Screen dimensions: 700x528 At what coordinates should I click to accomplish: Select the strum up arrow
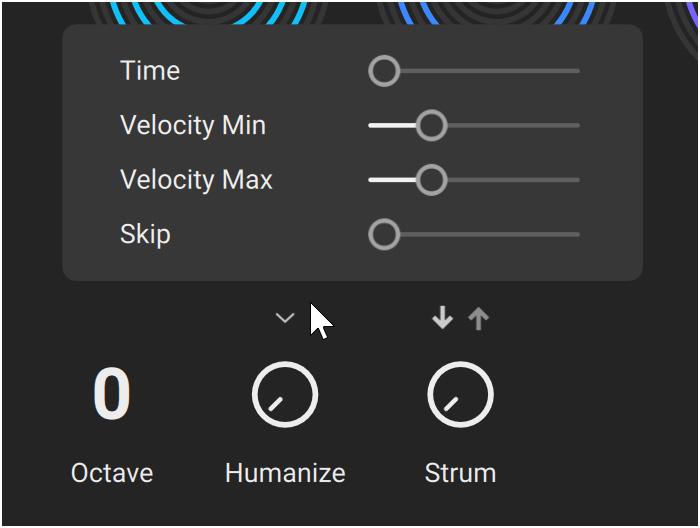tap(479, 319)
